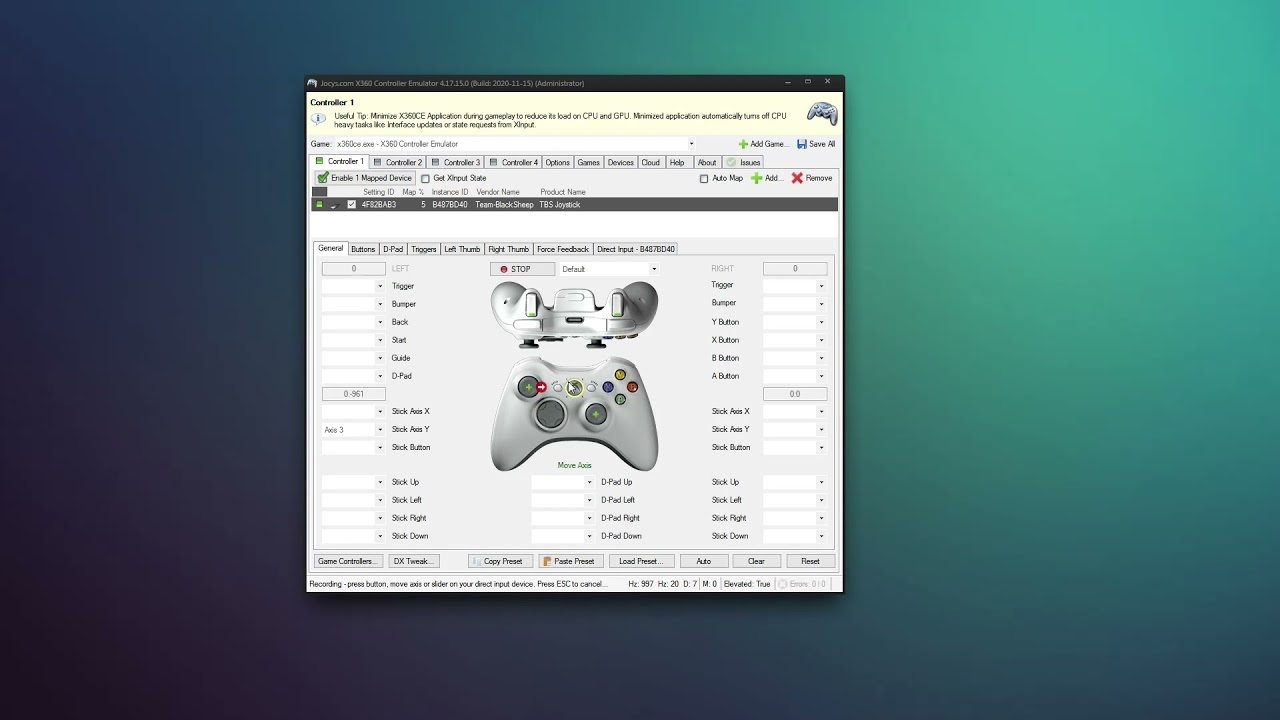Click the Auto button
The height and width of the screenshot is (720, 1280).
[704, 561]
